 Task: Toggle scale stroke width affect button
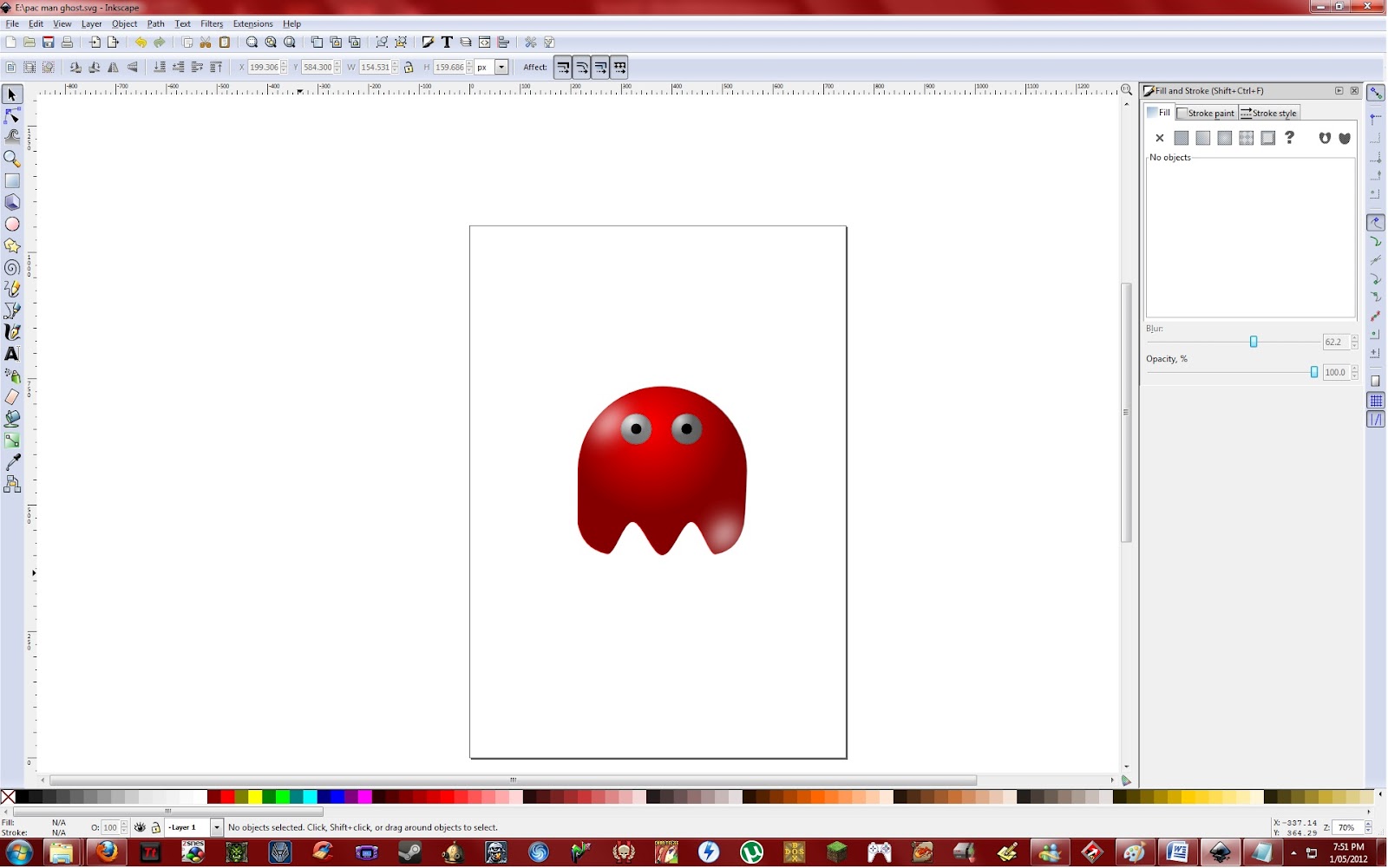tap(563, 67)
